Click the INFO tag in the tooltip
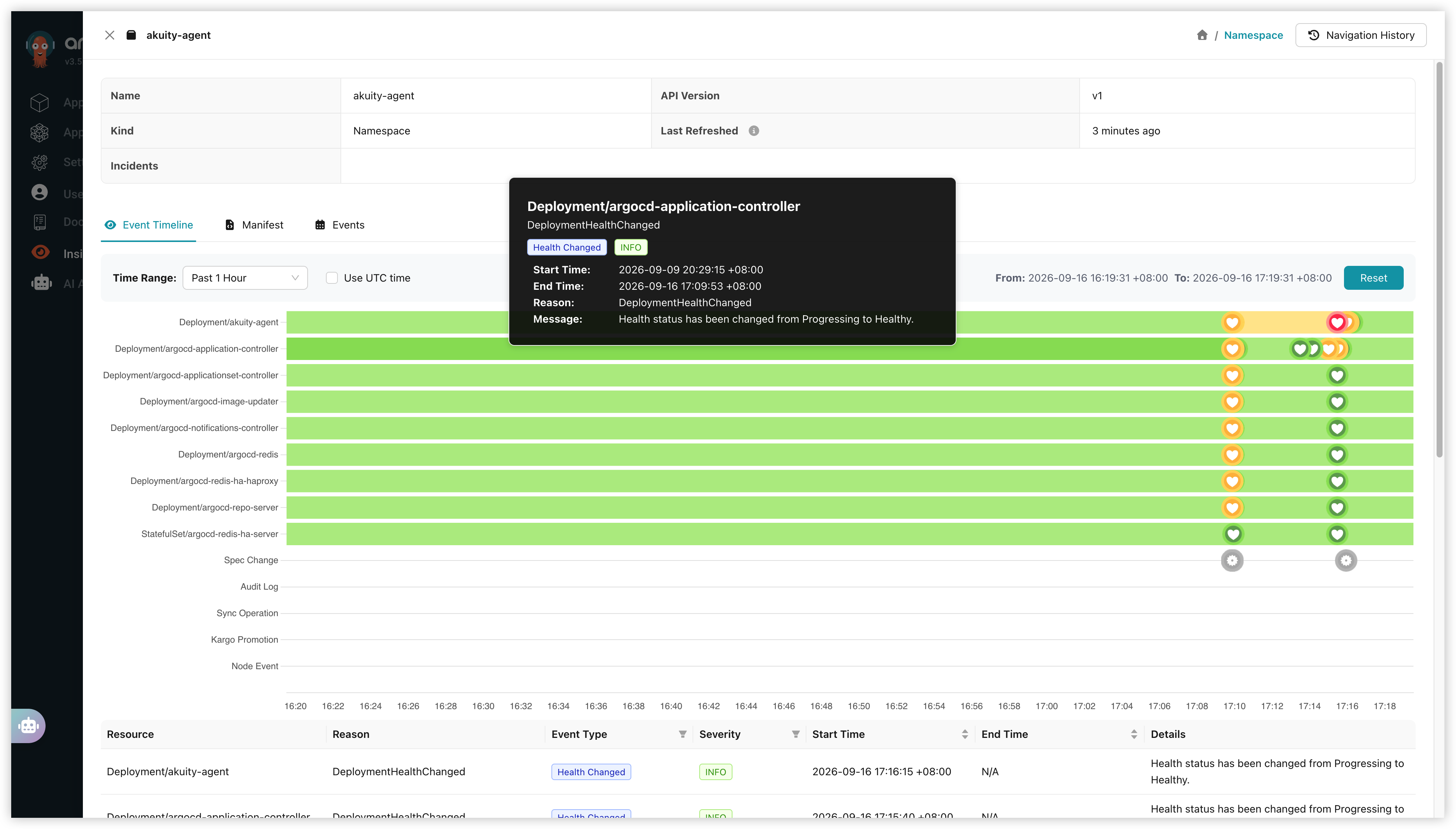Viewport: 1456px width, 829px height. 630,248
